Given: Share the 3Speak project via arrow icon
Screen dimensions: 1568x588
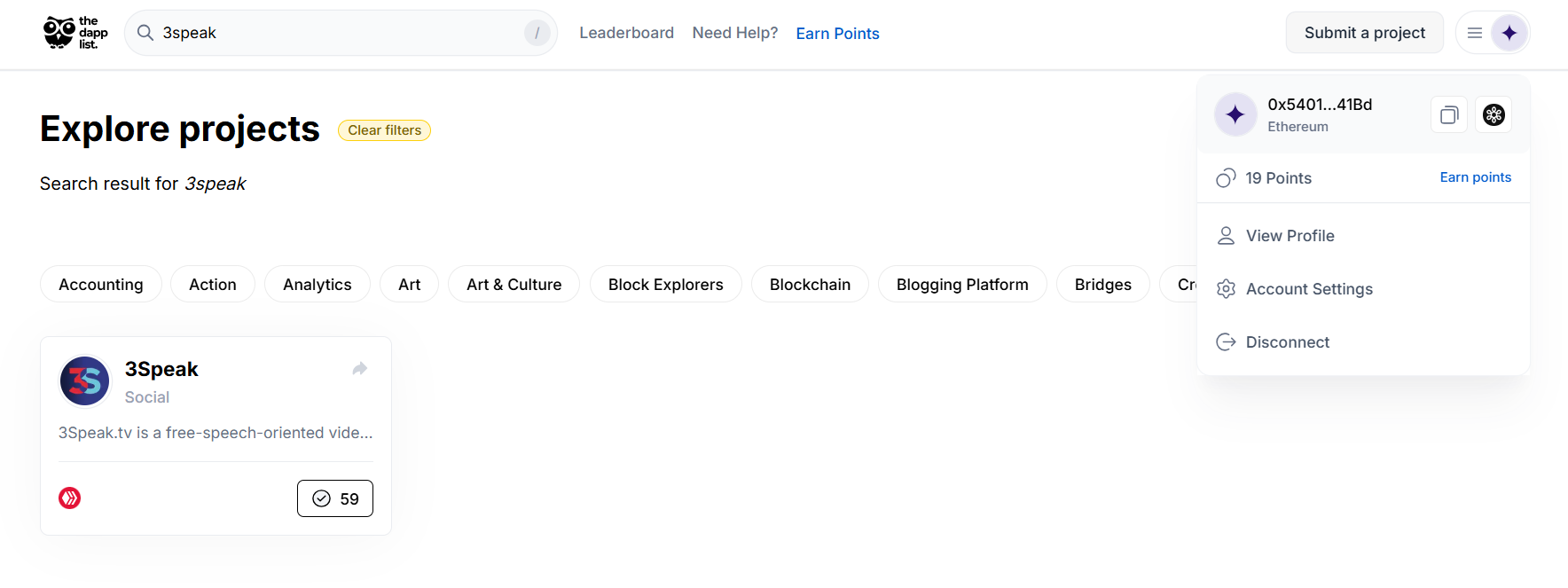Looking at the screenshot, I should pyautogui.click(x=359, y=369).
